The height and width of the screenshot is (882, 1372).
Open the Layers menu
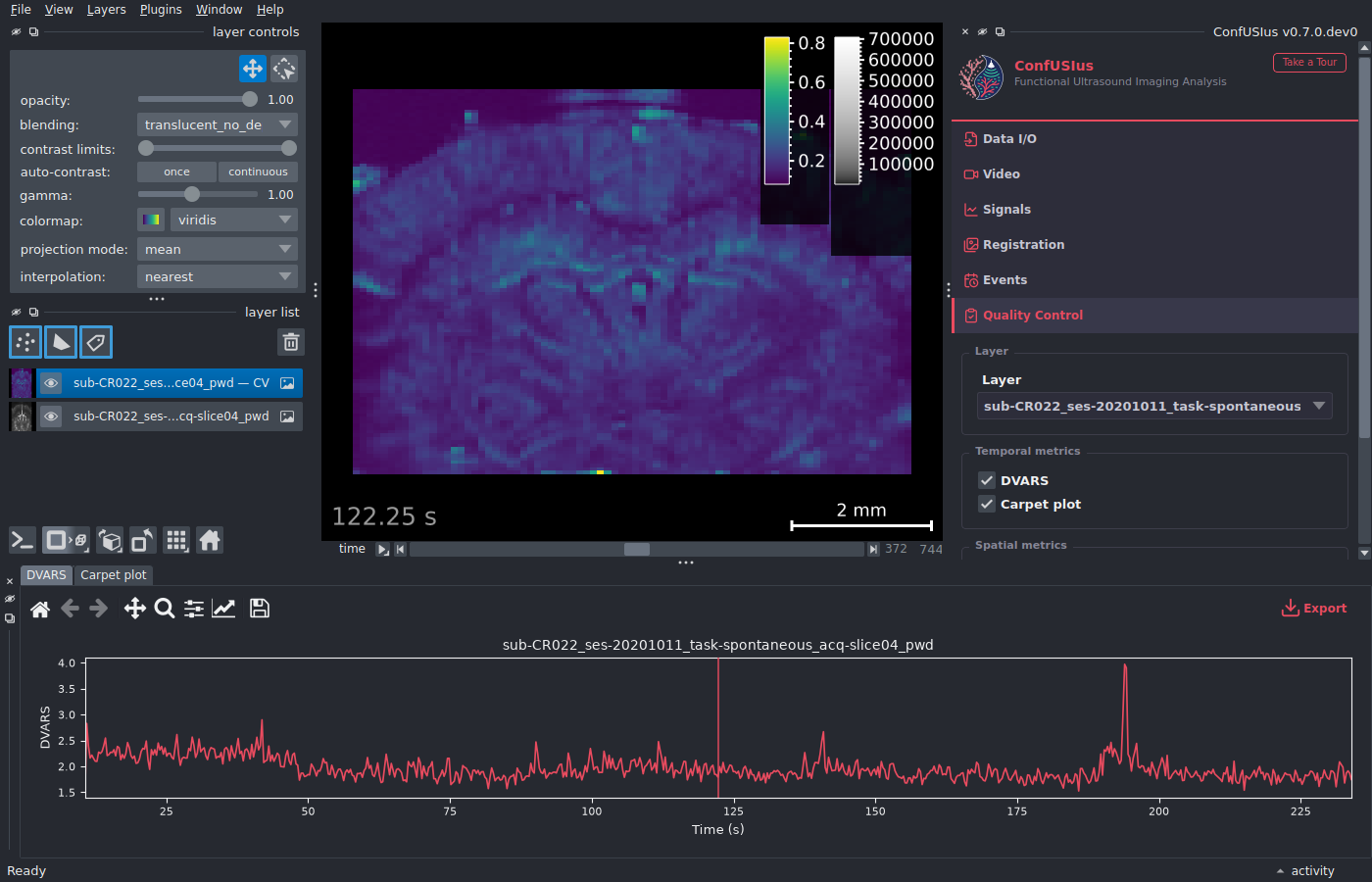(106, 10)
